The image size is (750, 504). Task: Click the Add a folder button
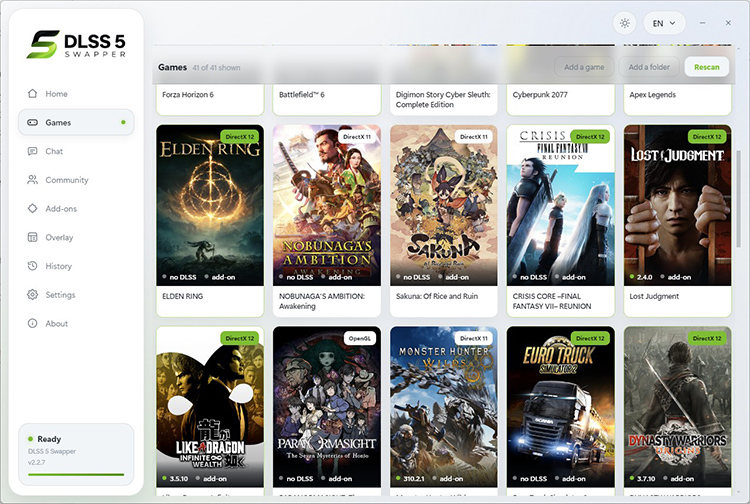pos(649,67)
